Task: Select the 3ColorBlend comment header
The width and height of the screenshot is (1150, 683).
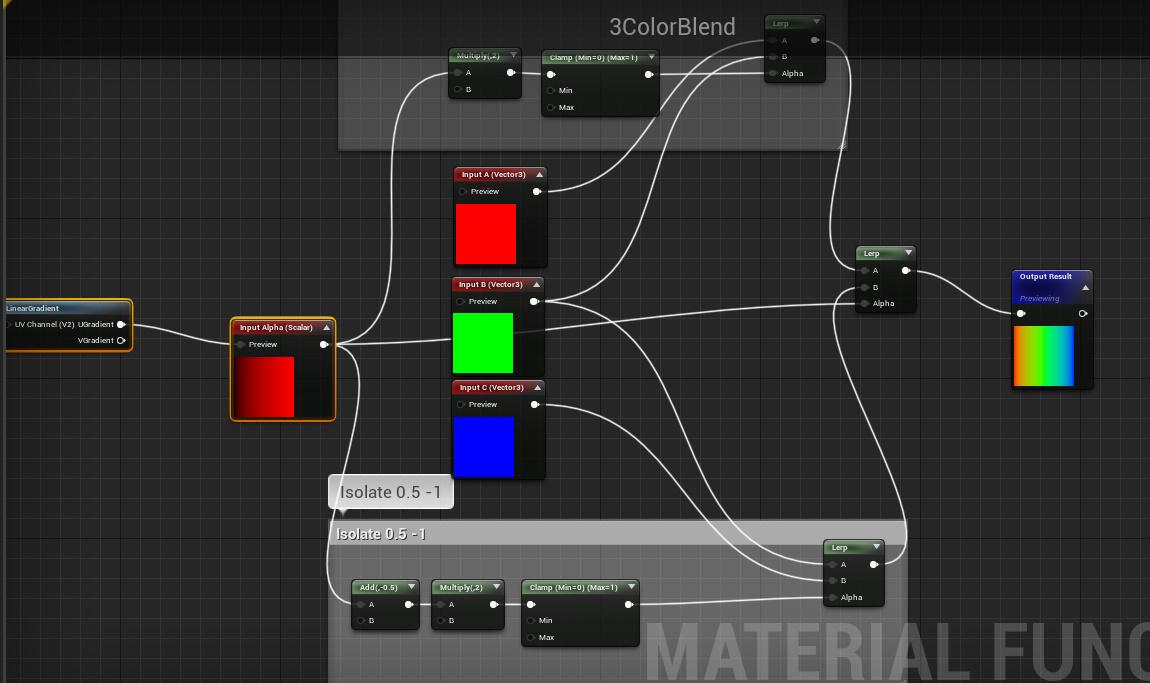Action: tap(672, 27)
